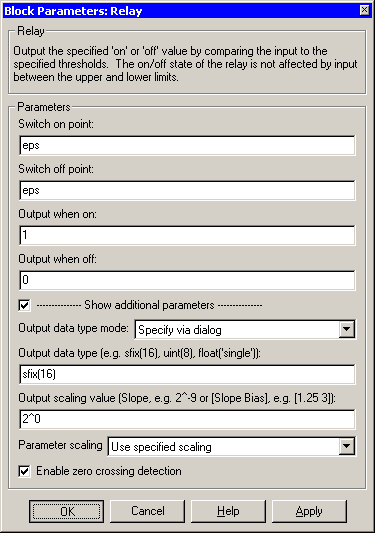The image size is (375, 533).
Task: Click the Output when off field
Action: coord(187,280)
